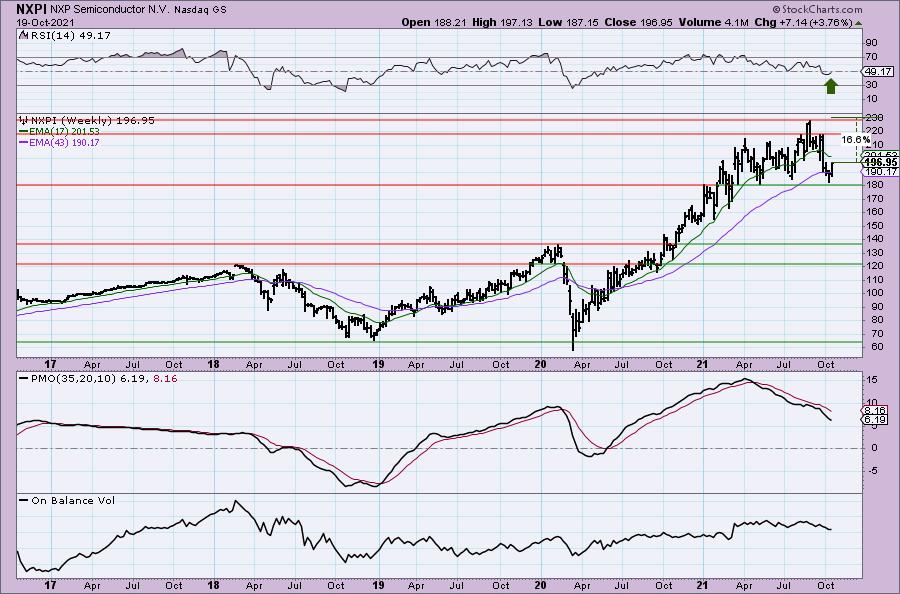Click year 17 label below On Balance Vol panel
900x594 pixels.
pyautogui.click(x=51, y=585)
